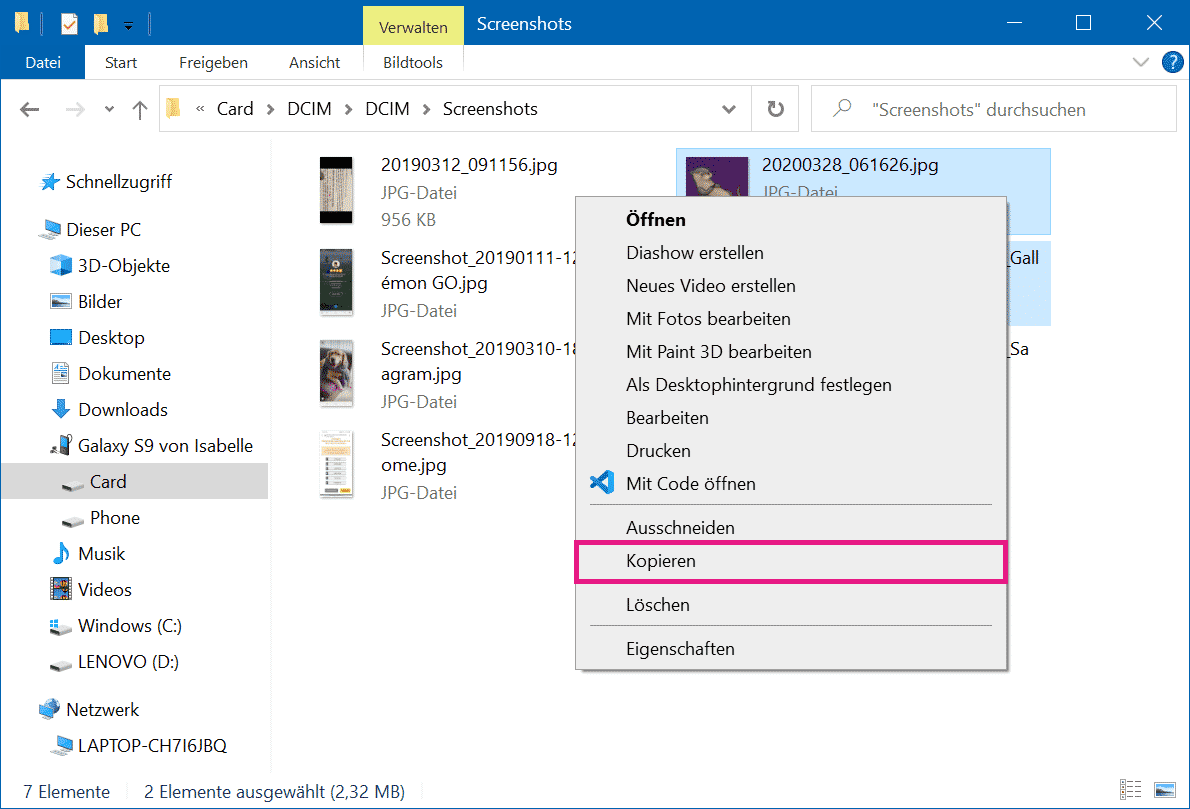Open the customize quick access toolbar dropdown

128,24
